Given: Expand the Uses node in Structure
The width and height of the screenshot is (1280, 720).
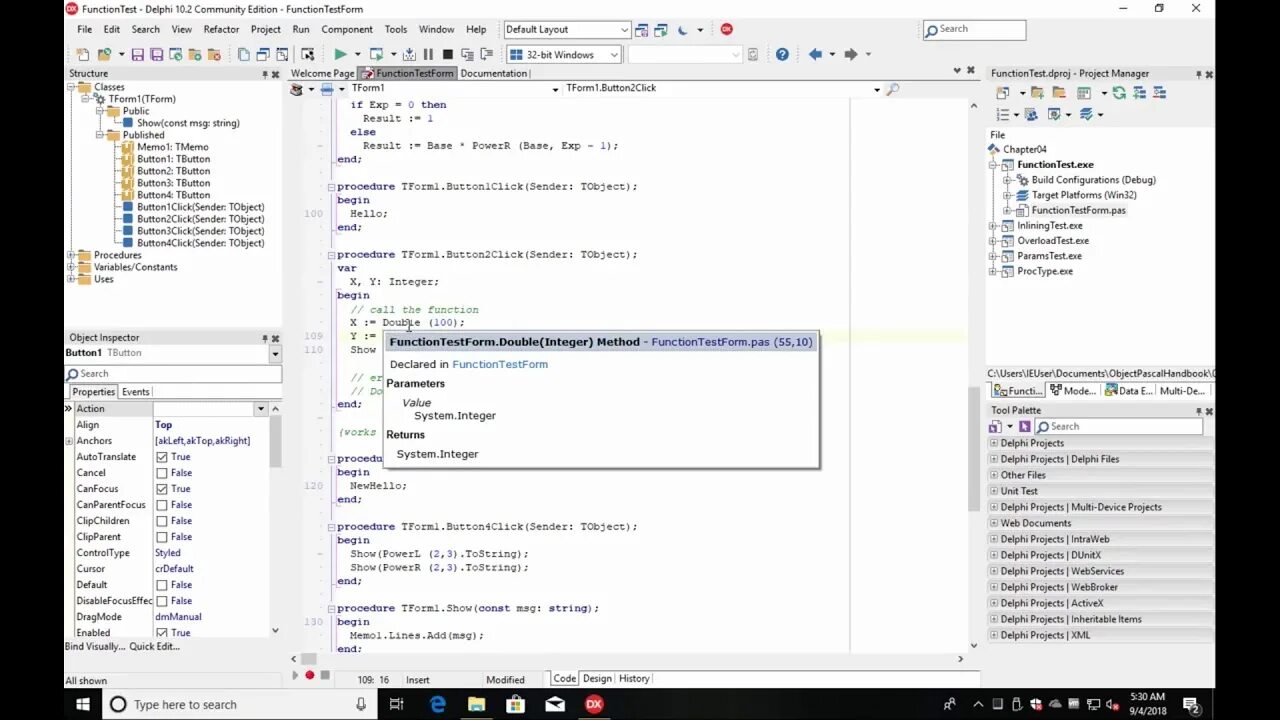Looking at the screenshot, I should pos(72,279).
